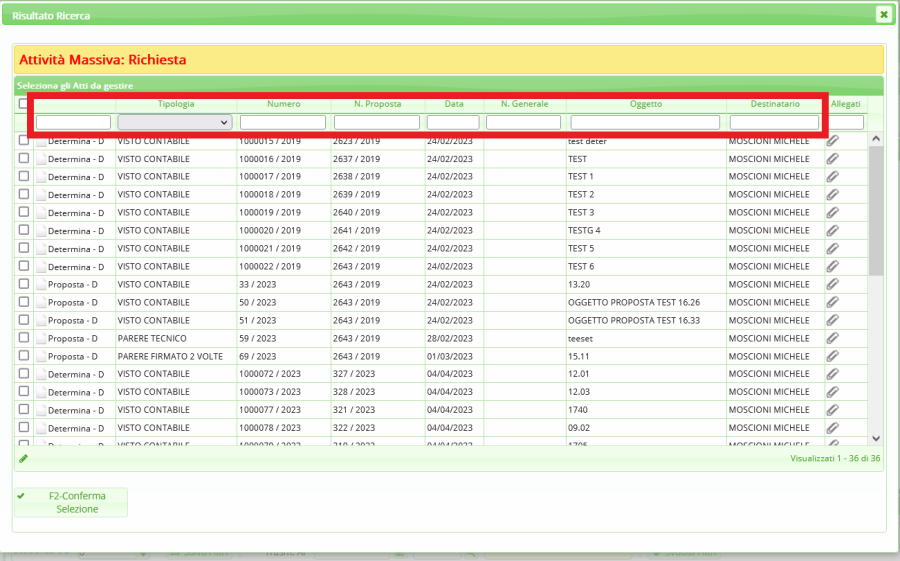The image size is (900, 561).
Task: Sort by Destinatario column header
Action: [x=775, y=104]
